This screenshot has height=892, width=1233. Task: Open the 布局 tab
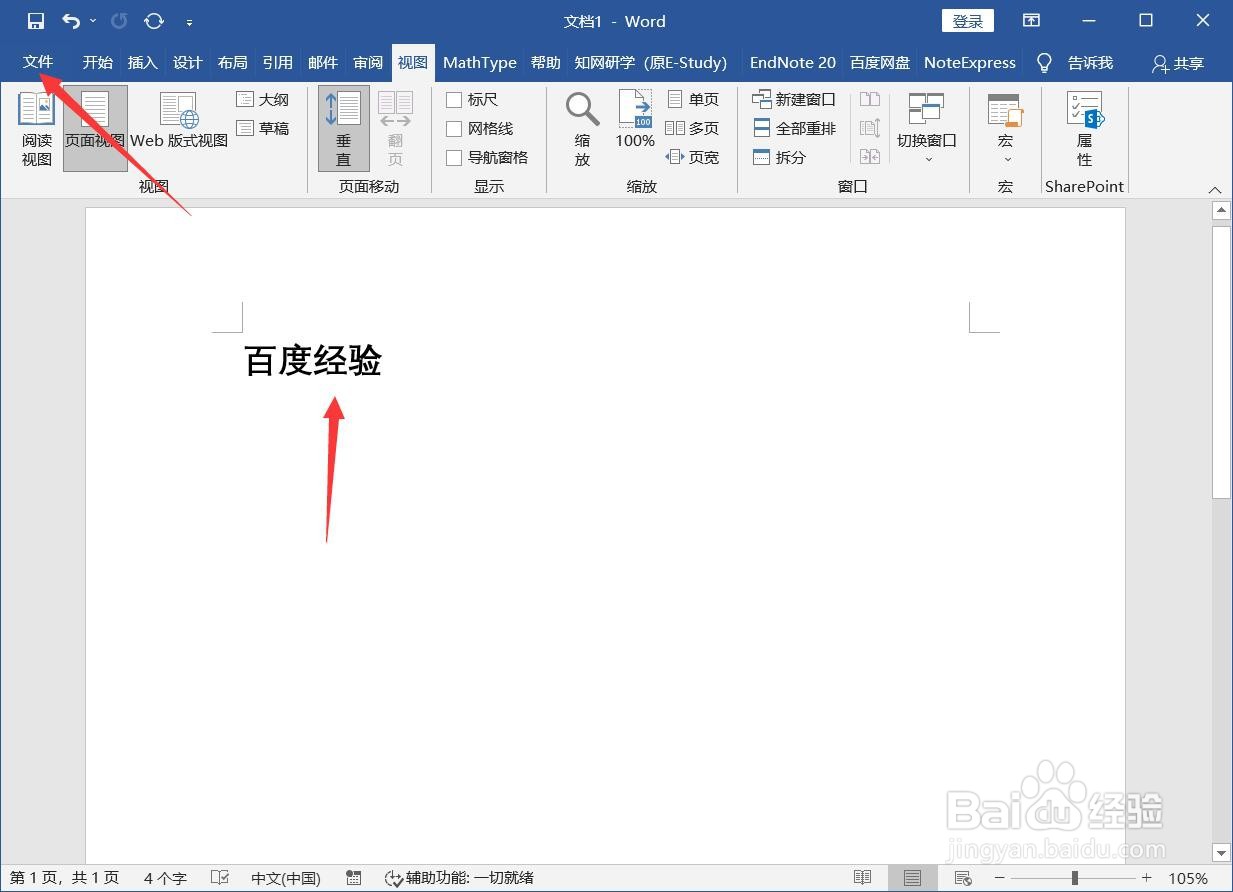233,62
